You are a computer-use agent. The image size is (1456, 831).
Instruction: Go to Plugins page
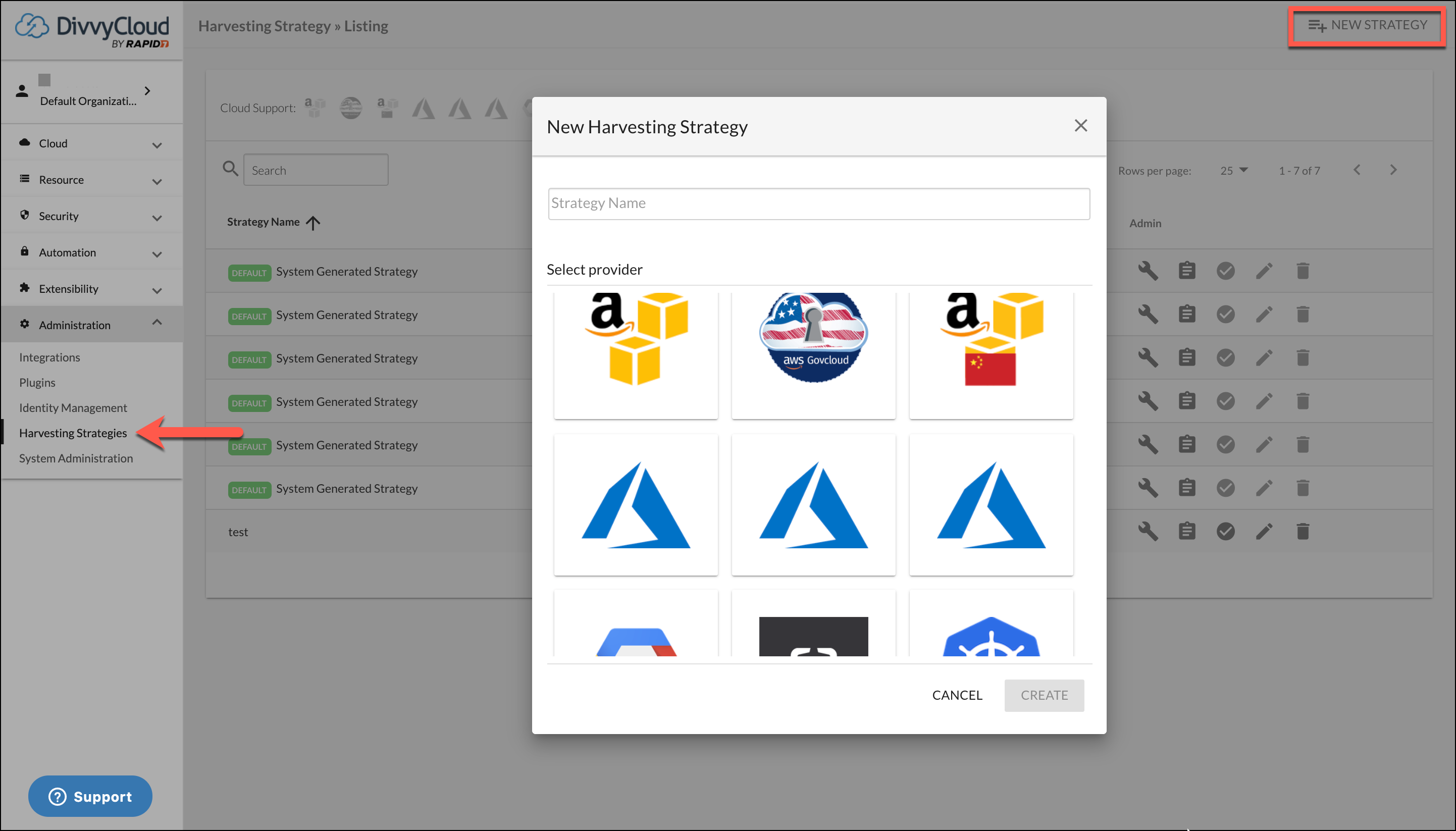tap(37, 382)
